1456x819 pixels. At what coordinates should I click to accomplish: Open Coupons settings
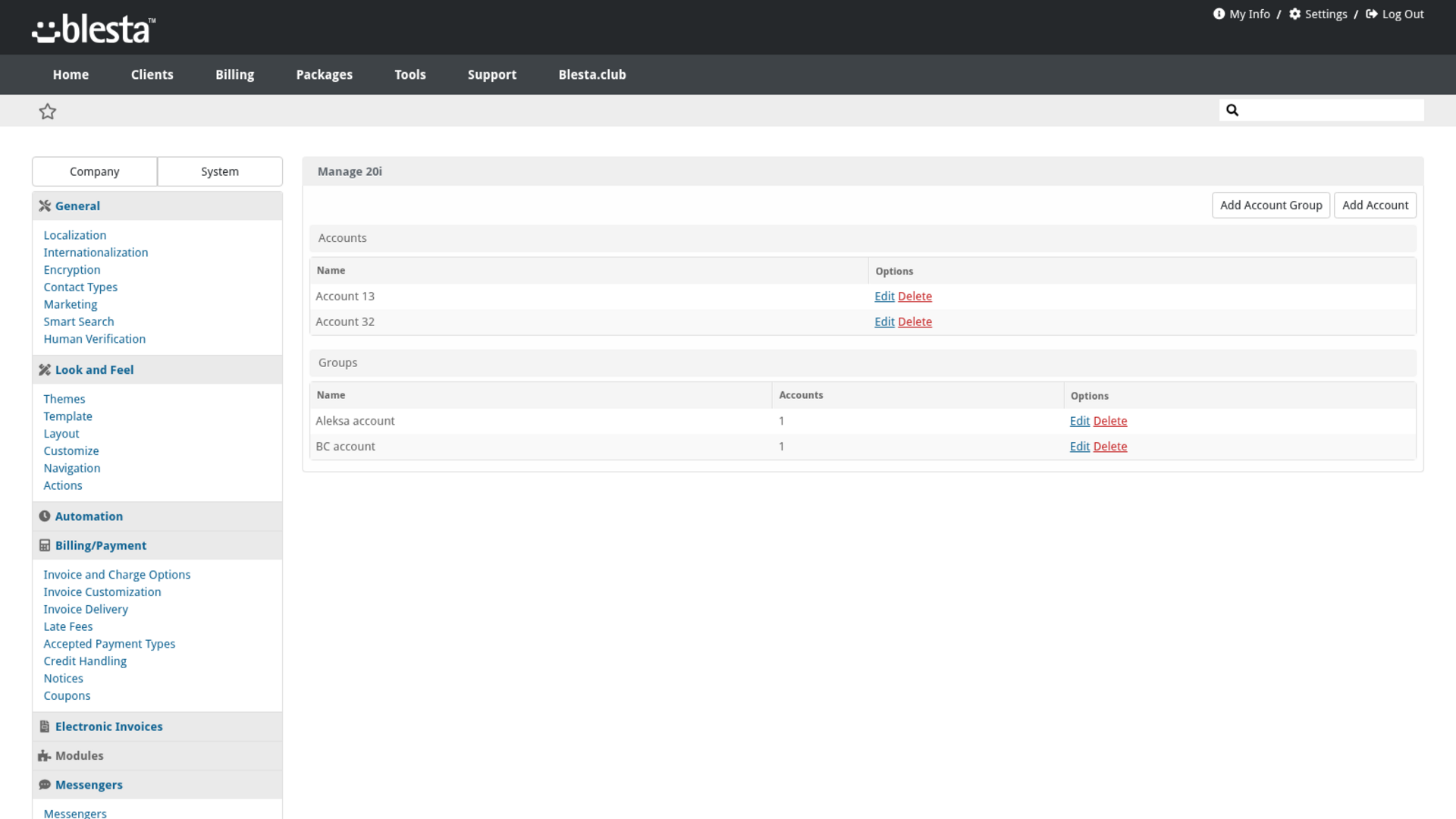[x=67, y=695]
